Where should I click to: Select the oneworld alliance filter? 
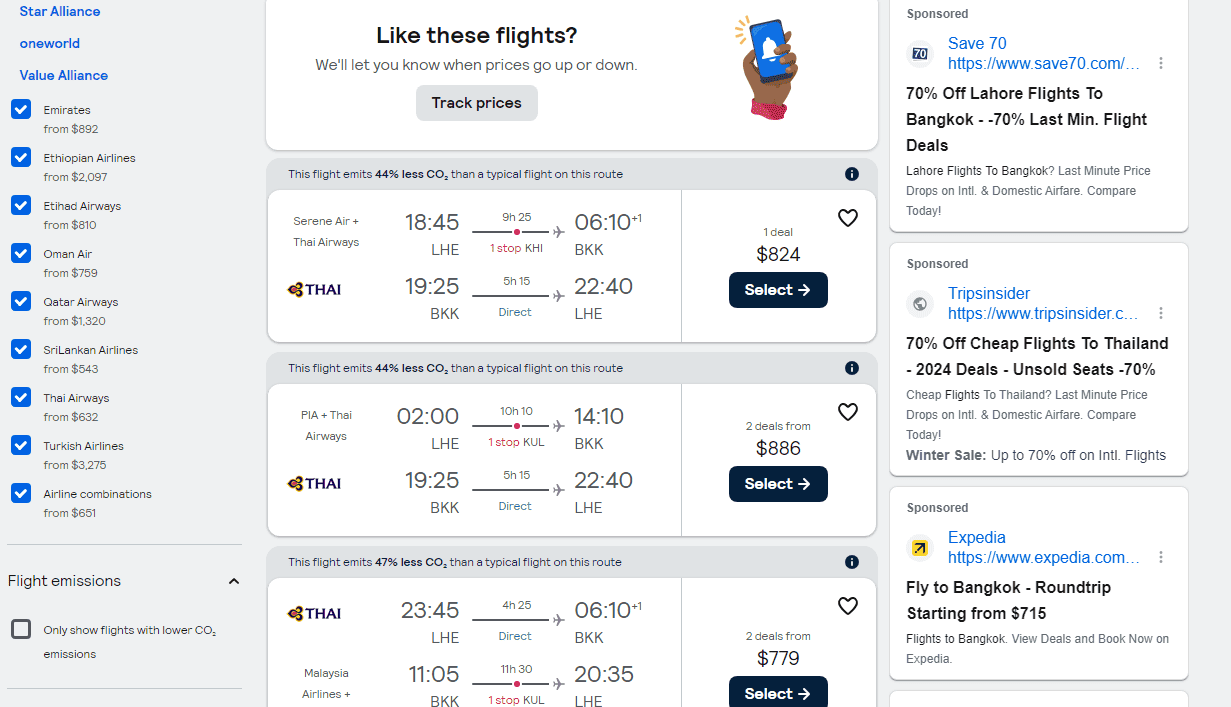click(x=50, y=44)
